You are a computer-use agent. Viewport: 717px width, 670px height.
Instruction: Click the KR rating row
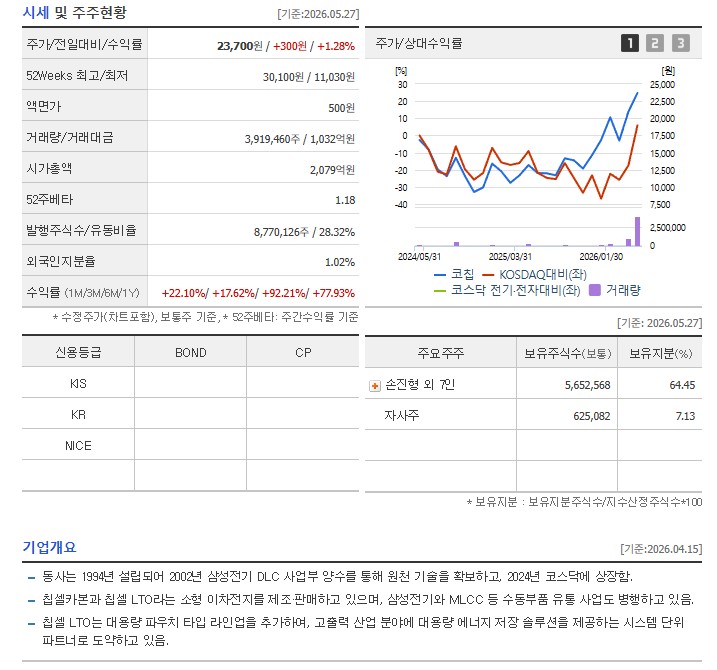tap(78, 414)
